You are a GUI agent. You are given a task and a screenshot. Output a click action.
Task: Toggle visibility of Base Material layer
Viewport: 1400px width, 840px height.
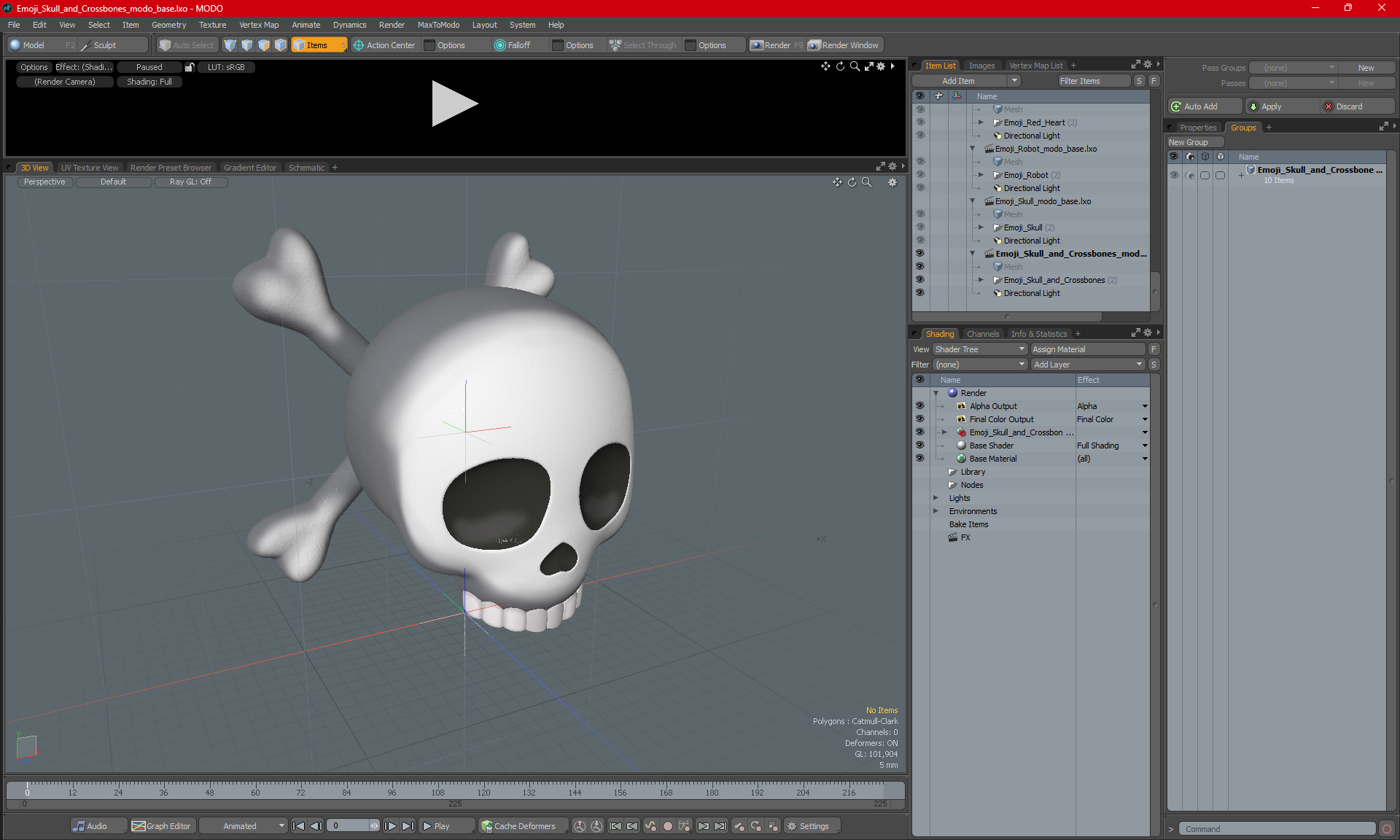(920, 459)
